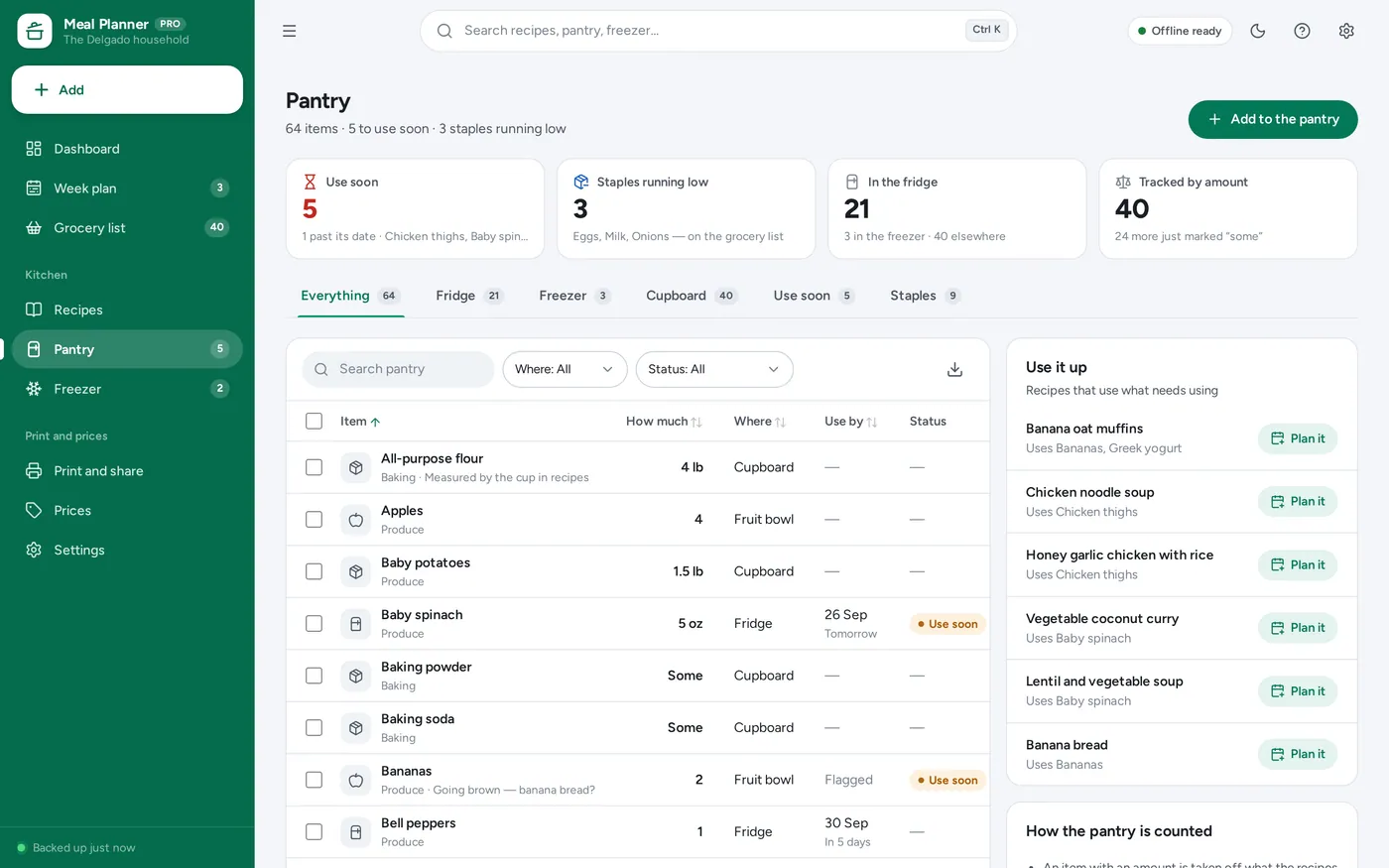Tick the select-all checkbox in table header
Screen dimensions: 1389x868
315,422
